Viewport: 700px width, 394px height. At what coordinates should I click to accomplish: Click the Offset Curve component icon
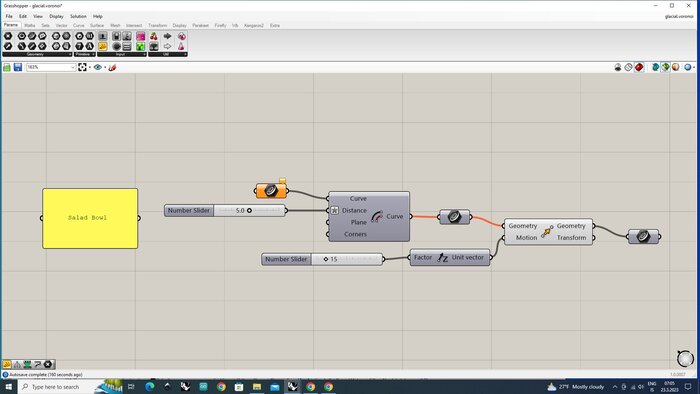click(377, 216)
